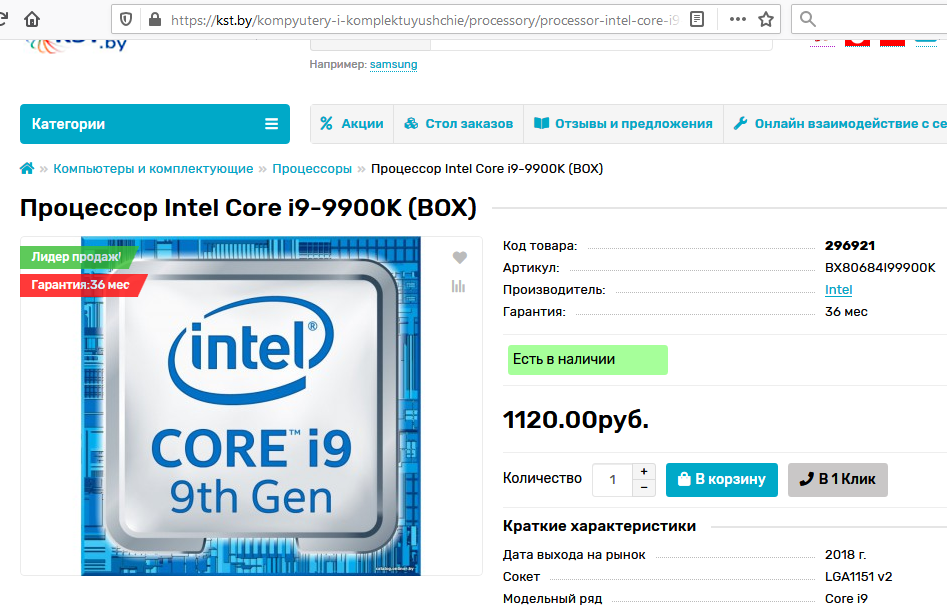Expand the Категории menu button
The image size is (947, 614).
coord(155,124)
